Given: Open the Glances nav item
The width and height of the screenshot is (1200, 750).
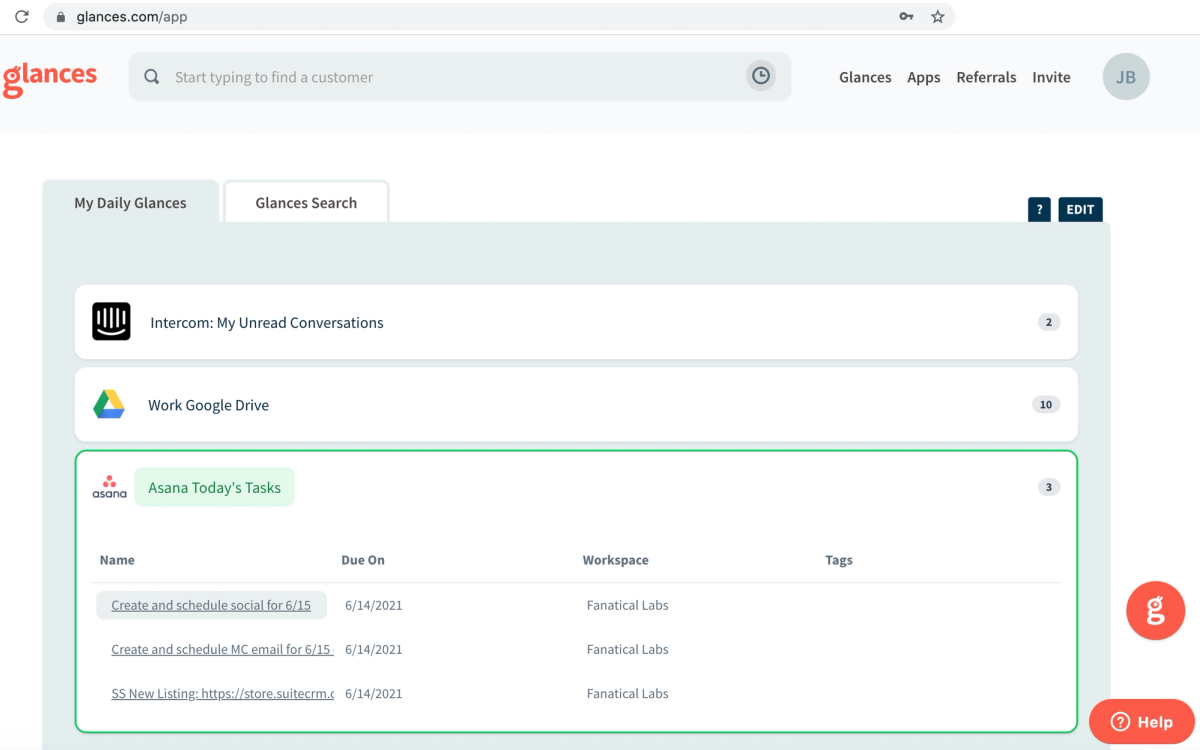Looking at the screenshot, I should 865,77.
